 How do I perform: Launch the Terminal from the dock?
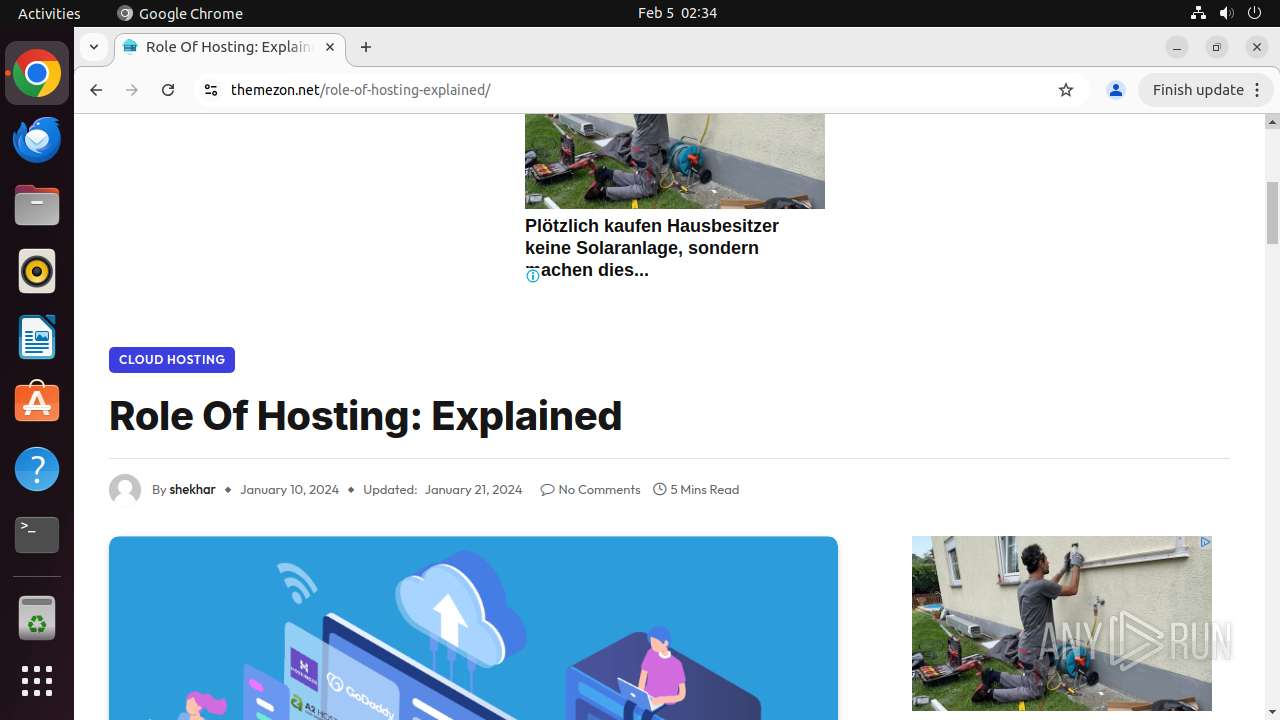[x=37, y=535]
